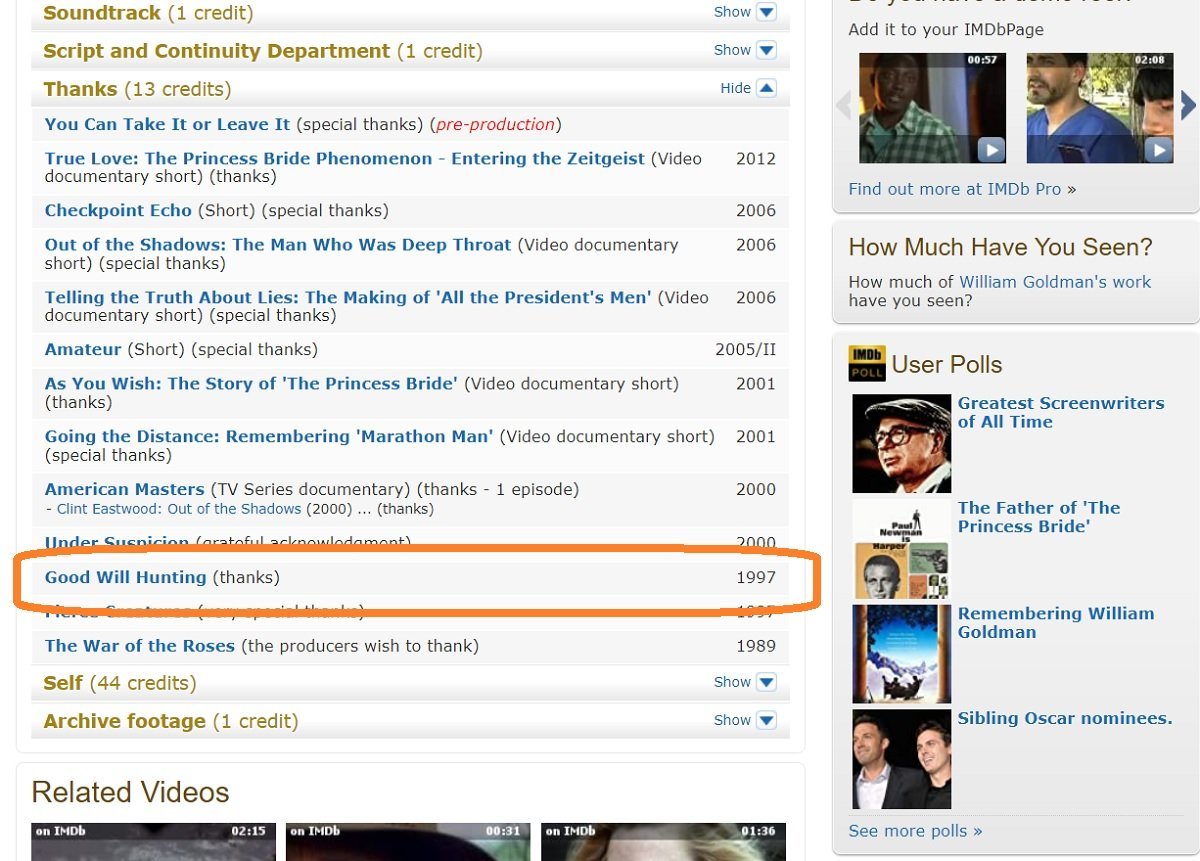This screenshot has width=1200, height=861.
Task: Play the 02:15 related video
Action: pyautogui.click(x=154, y=842)
